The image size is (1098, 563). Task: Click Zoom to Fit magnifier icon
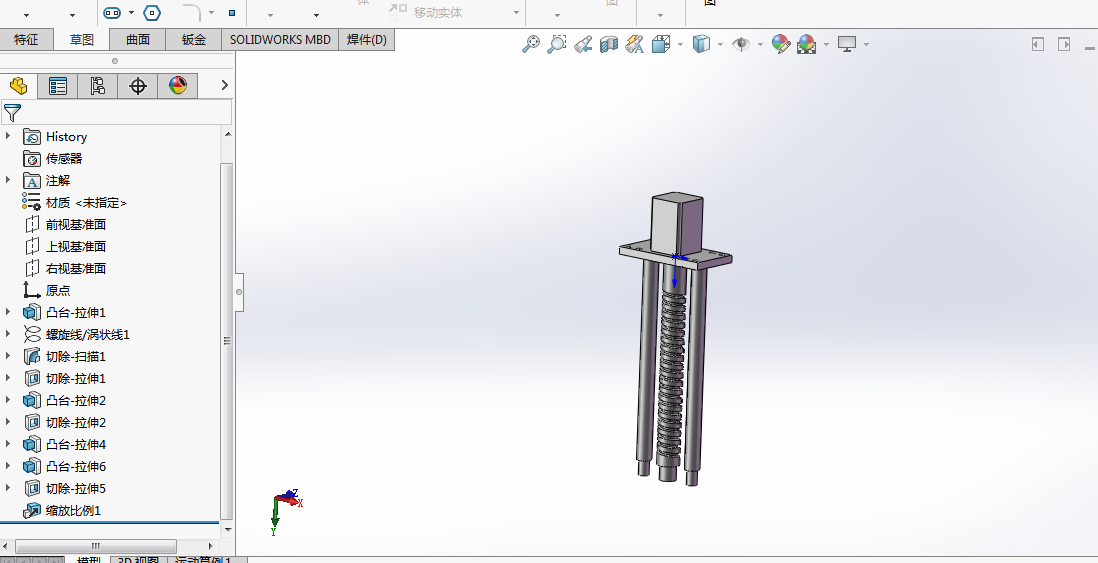(x=531, y=44)
